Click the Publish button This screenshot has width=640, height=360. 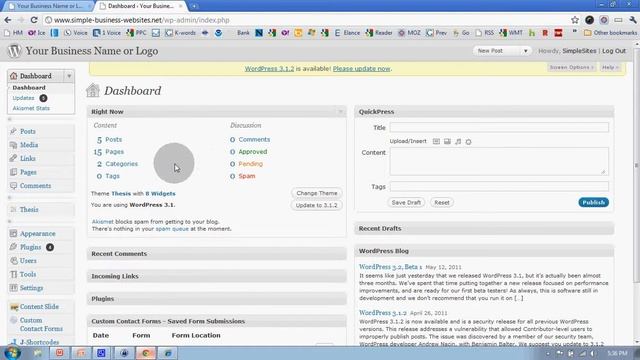tap(593, 202)
